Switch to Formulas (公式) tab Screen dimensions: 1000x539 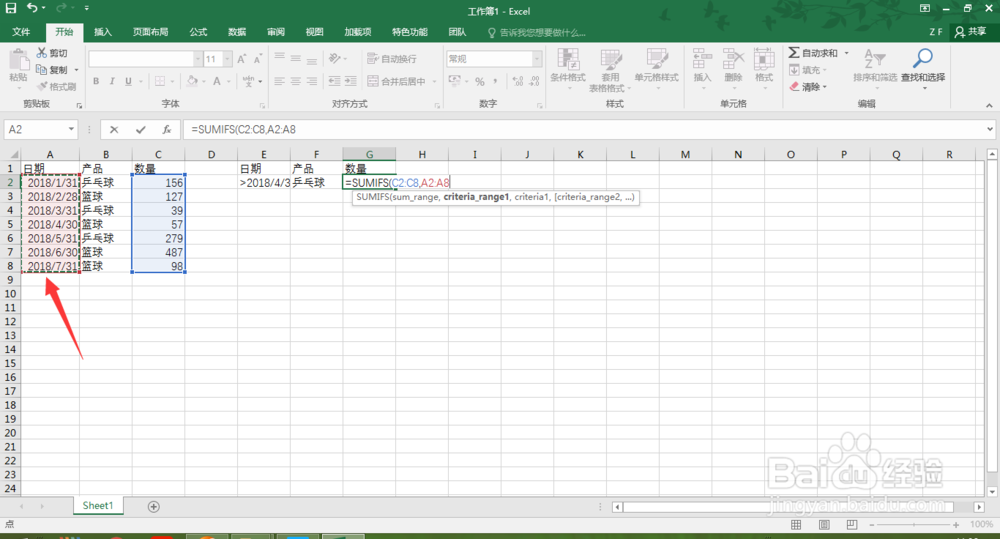198,32
